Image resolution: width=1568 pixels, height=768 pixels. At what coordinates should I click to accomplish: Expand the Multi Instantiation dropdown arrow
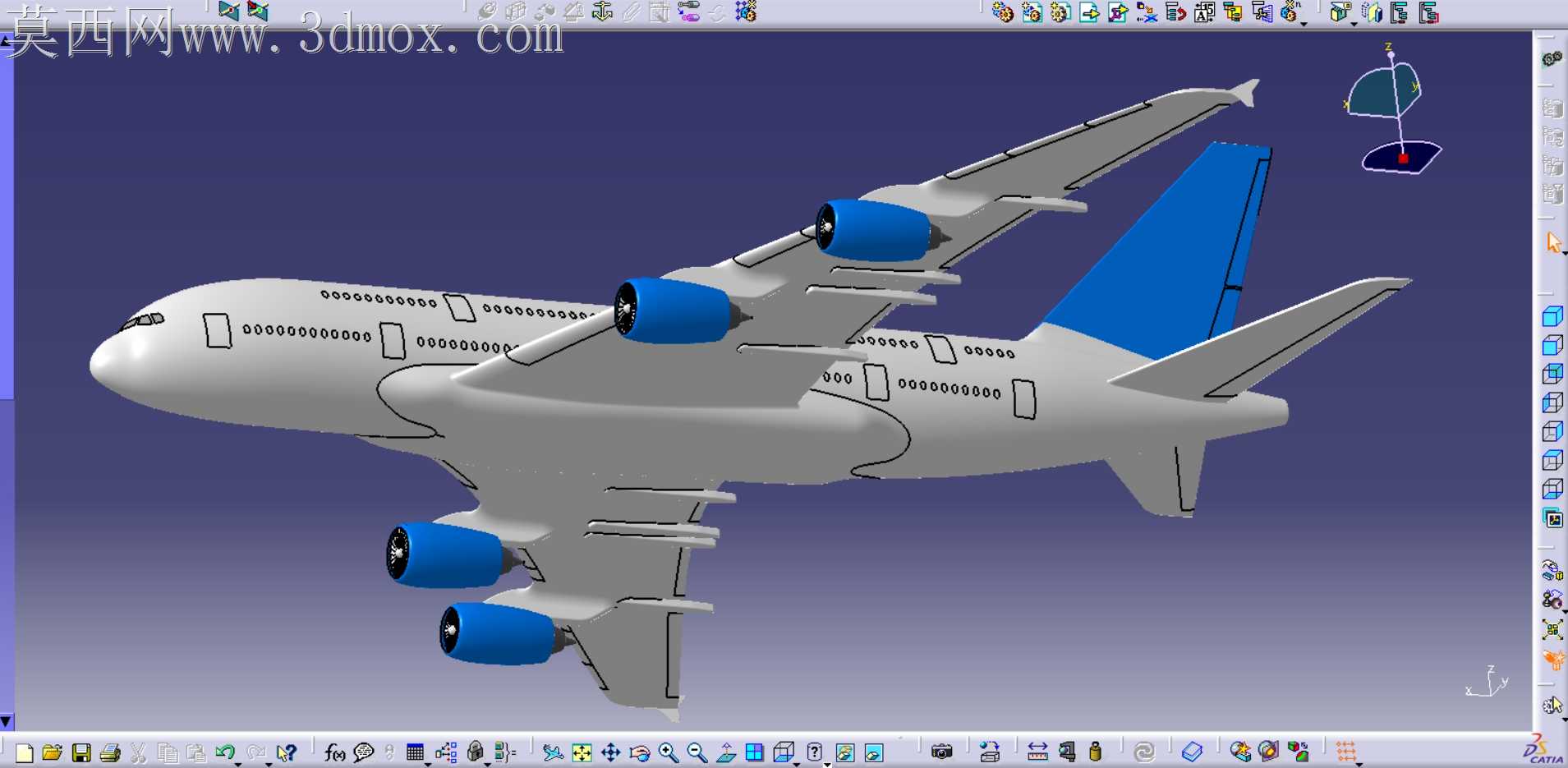pos(1304,23)
